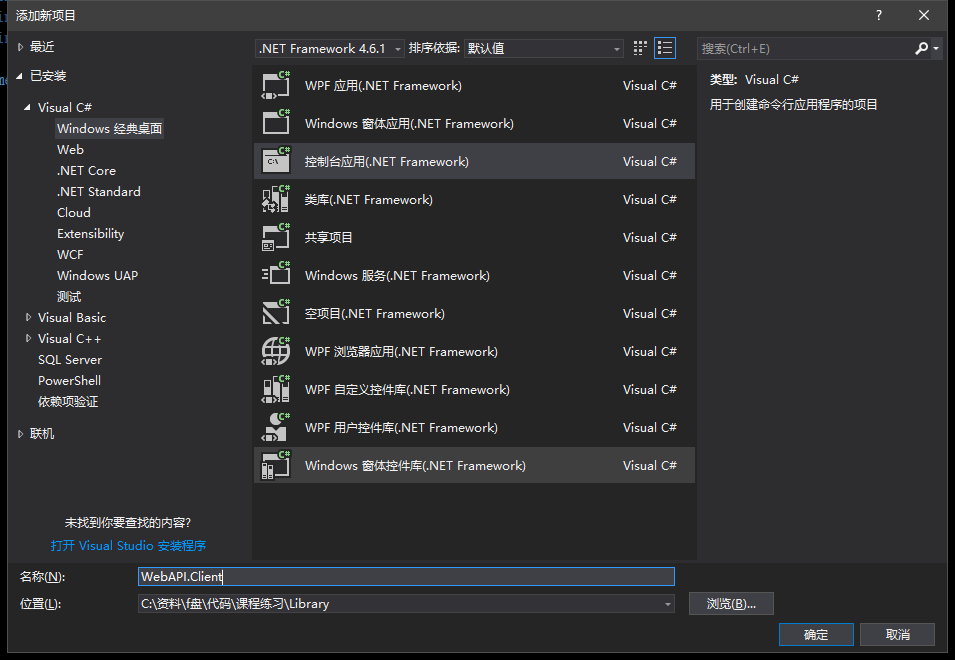Select the SQL Server category
Screen dimensions: 955x660
pos(70,360)
